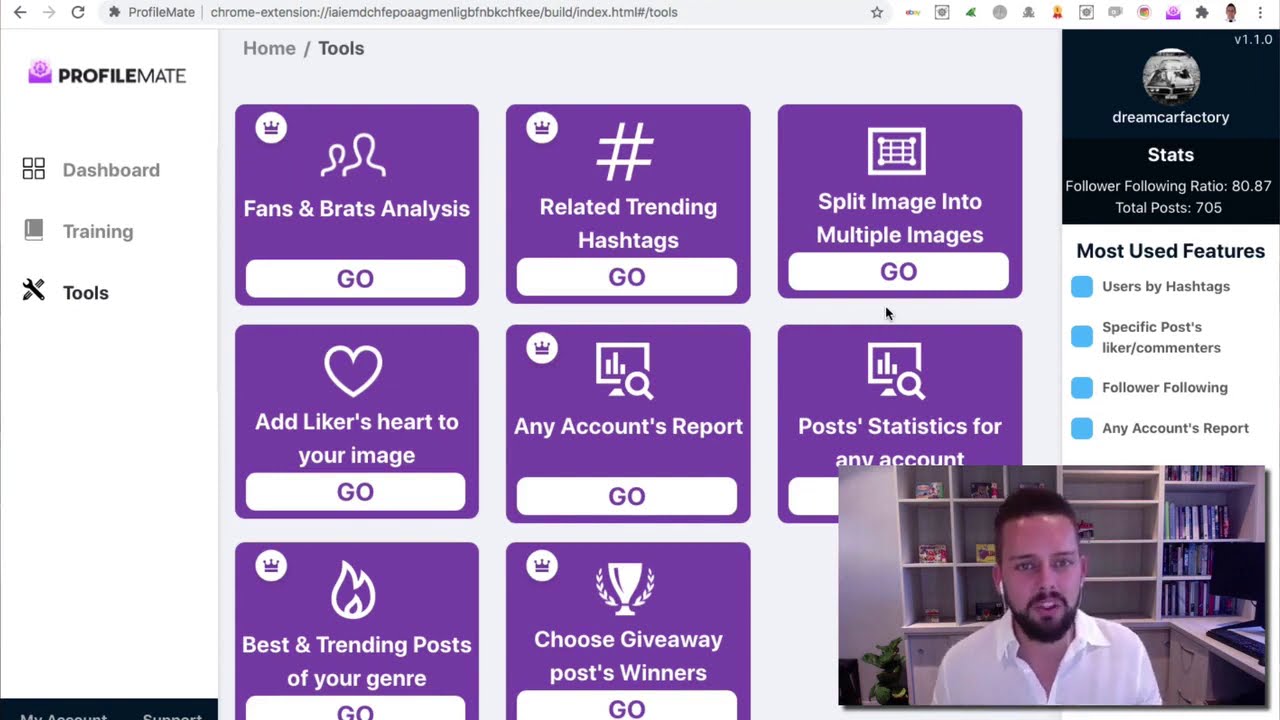Open Users by Hashtags feature

[1166, 286]
